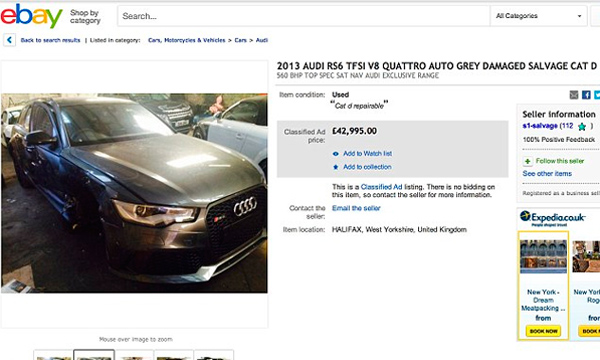
Task: Expand the Shop by category menu
Action: coord(85,16)
